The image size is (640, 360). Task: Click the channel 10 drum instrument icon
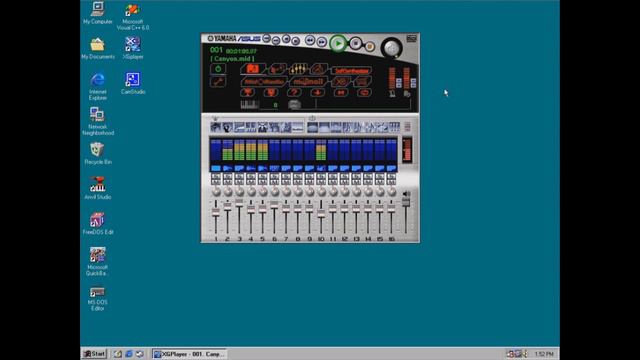pos(321,168)
